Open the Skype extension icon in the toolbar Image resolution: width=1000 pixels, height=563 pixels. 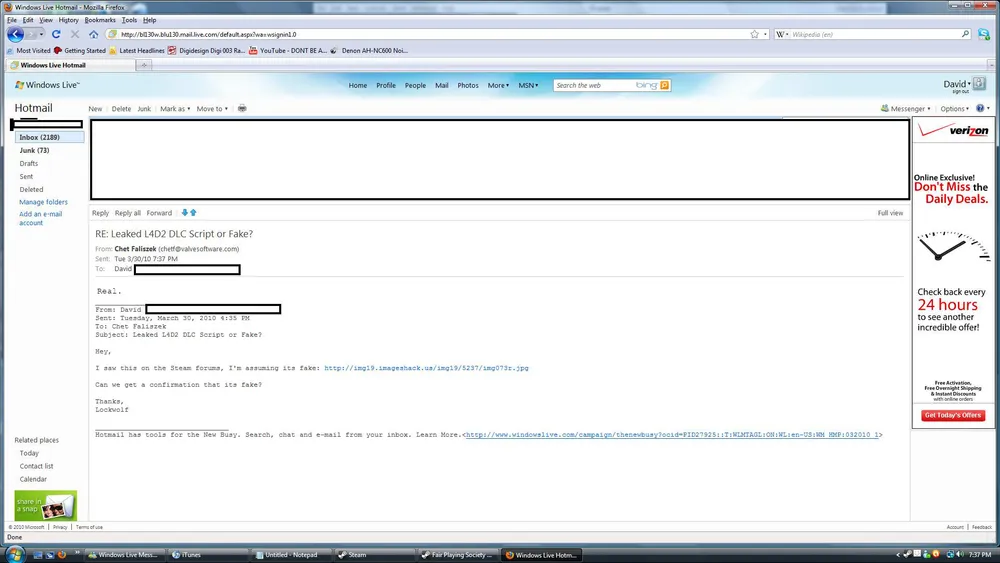pyautogui.click(x=983, y=34)
